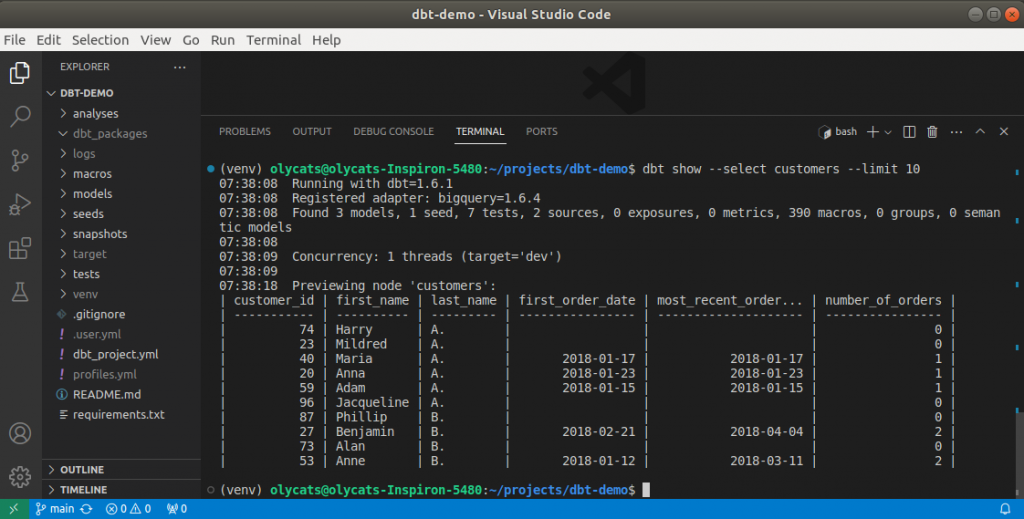Switch to the DEBUG CONSOLE tab
The image size is (1024, 519).
(x=394, y=132)
